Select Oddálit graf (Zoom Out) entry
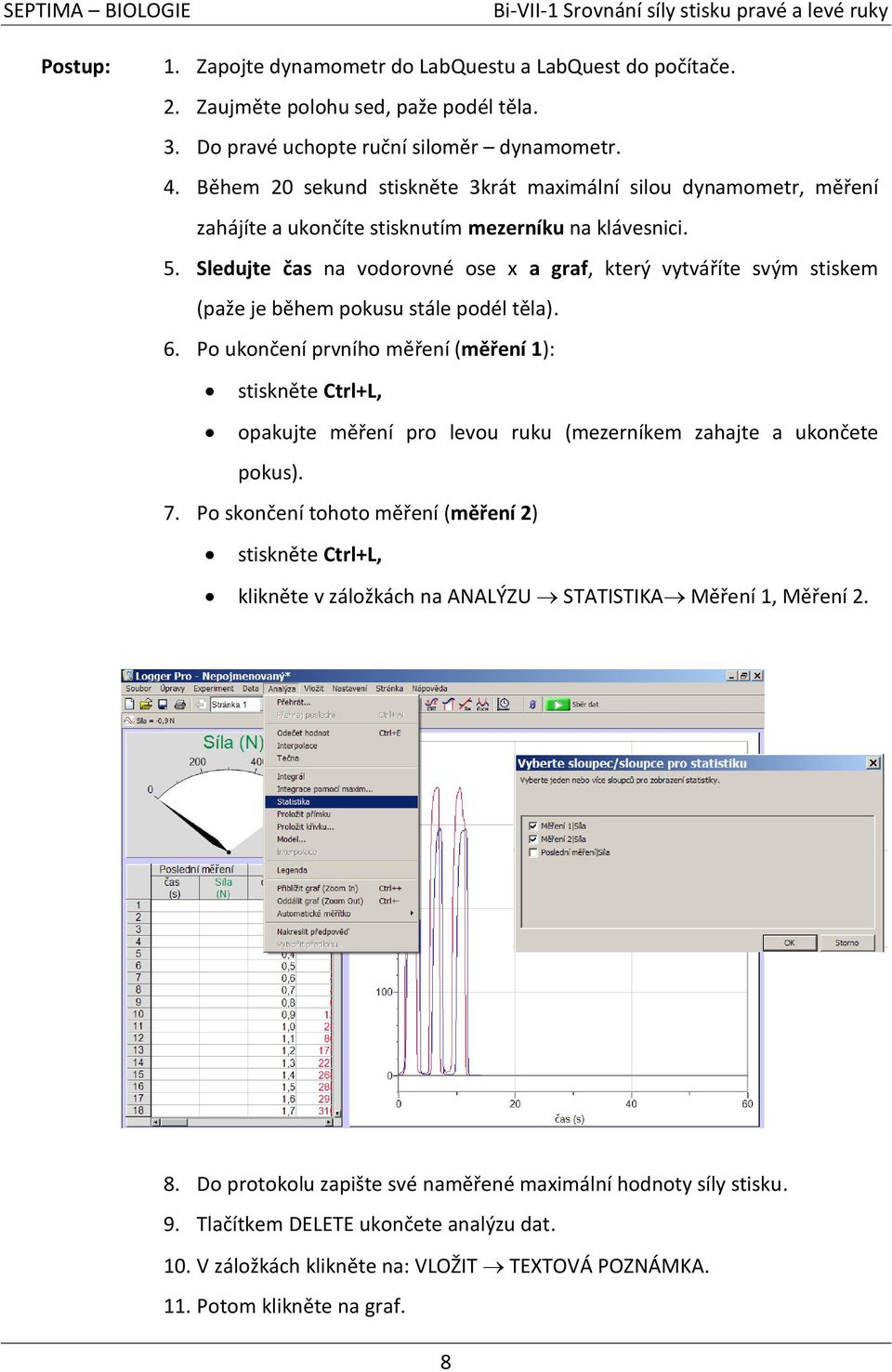 pos(341,901)
